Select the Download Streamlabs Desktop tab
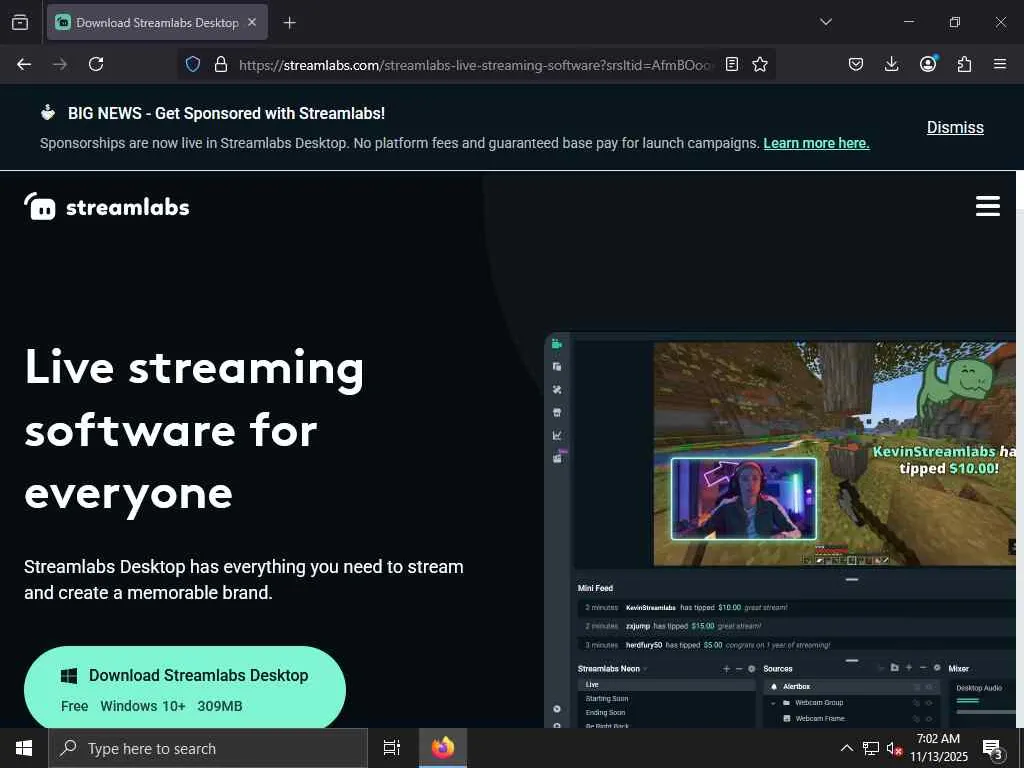This screenshot has width=1024, height=768. click(x=157, y=22)
